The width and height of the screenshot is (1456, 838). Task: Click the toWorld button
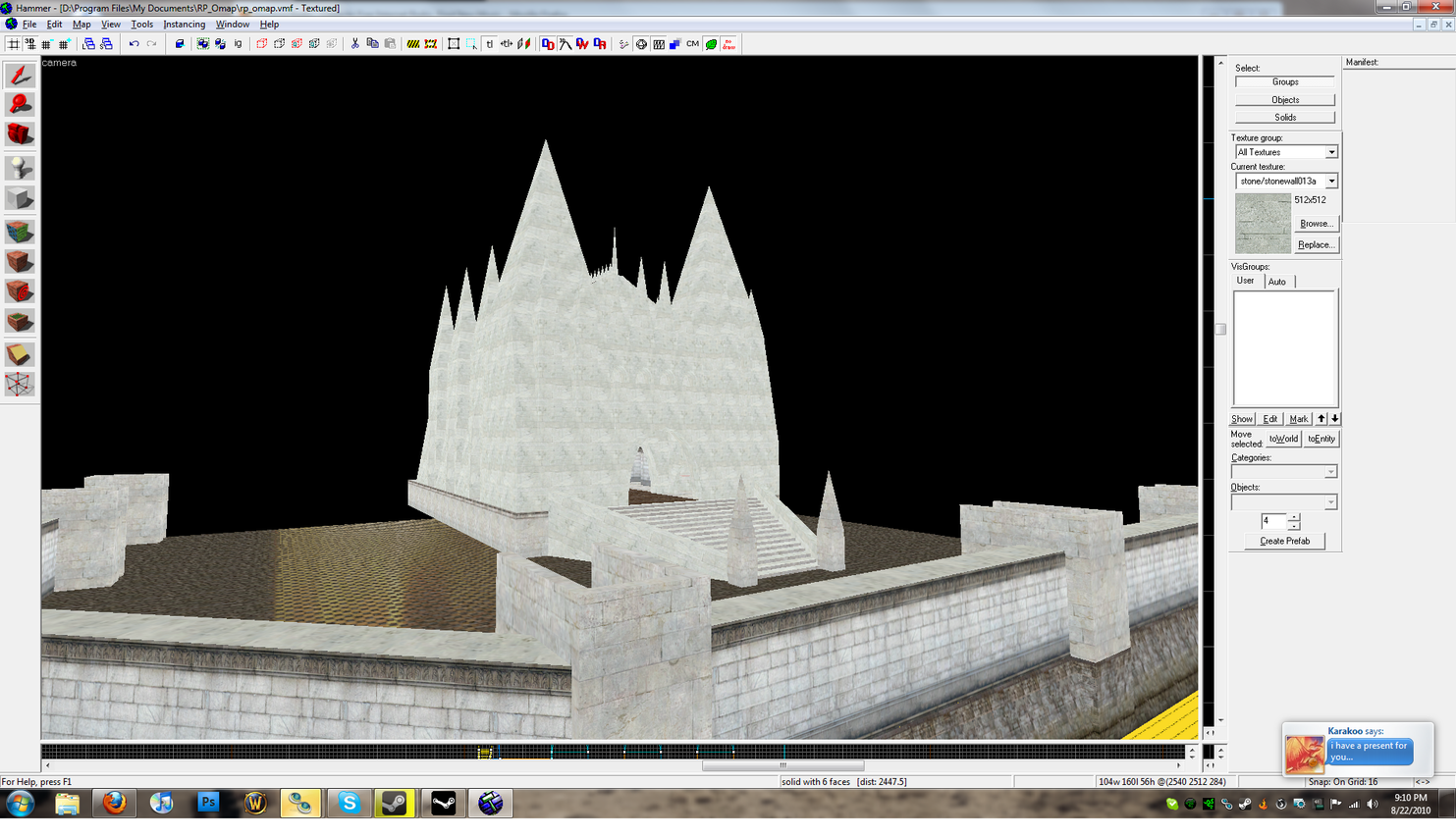pyautogui.click(x=1283, y=439)
